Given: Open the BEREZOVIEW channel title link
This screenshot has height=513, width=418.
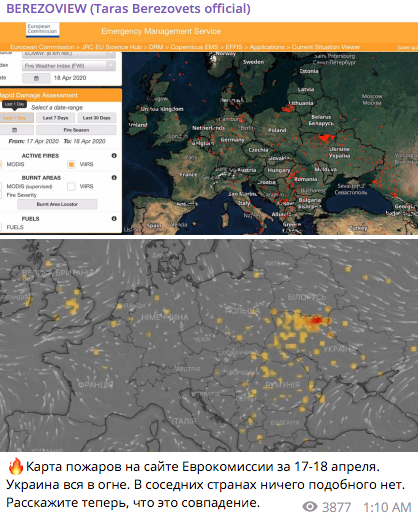Looking at the screenshot, I should pos(128,9).
